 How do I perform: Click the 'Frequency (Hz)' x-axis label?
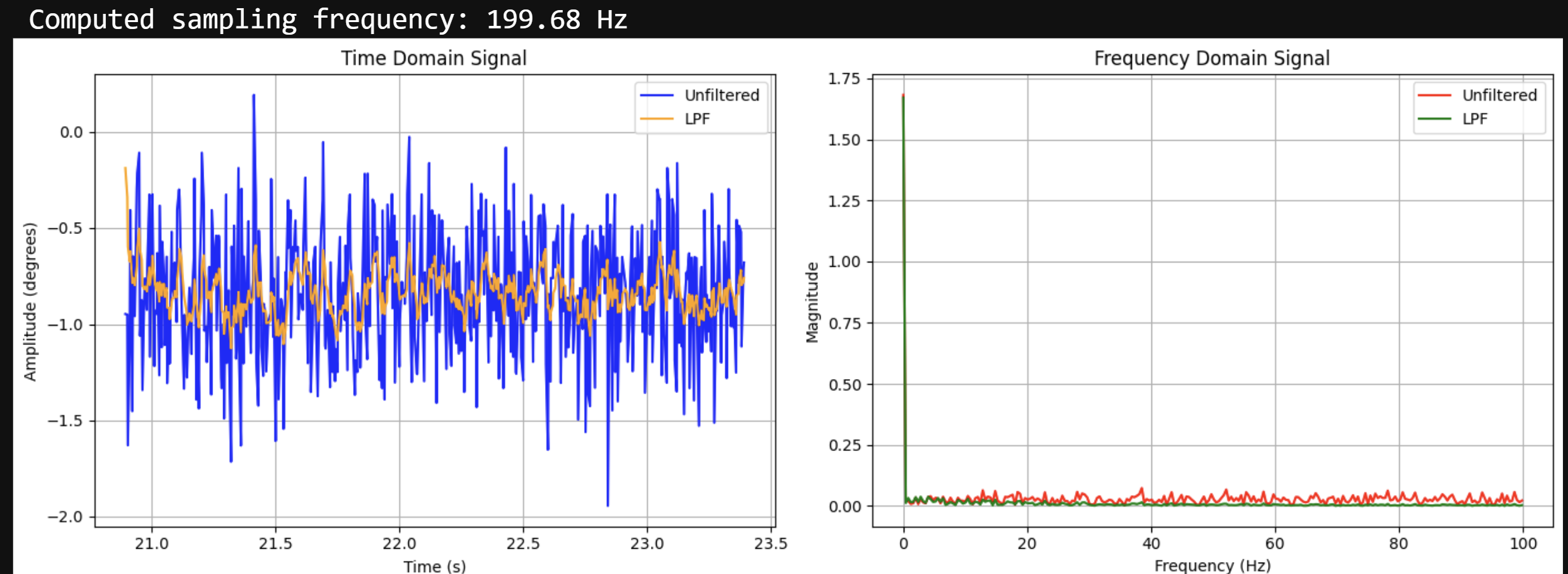click(1212, 565)
